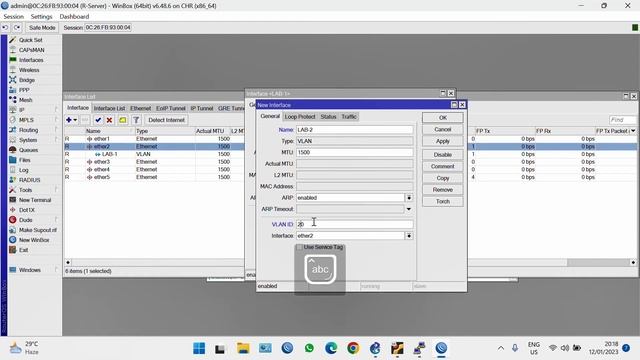Click the VLAN ID input field

pyautogui.click(x=354, y=224)
